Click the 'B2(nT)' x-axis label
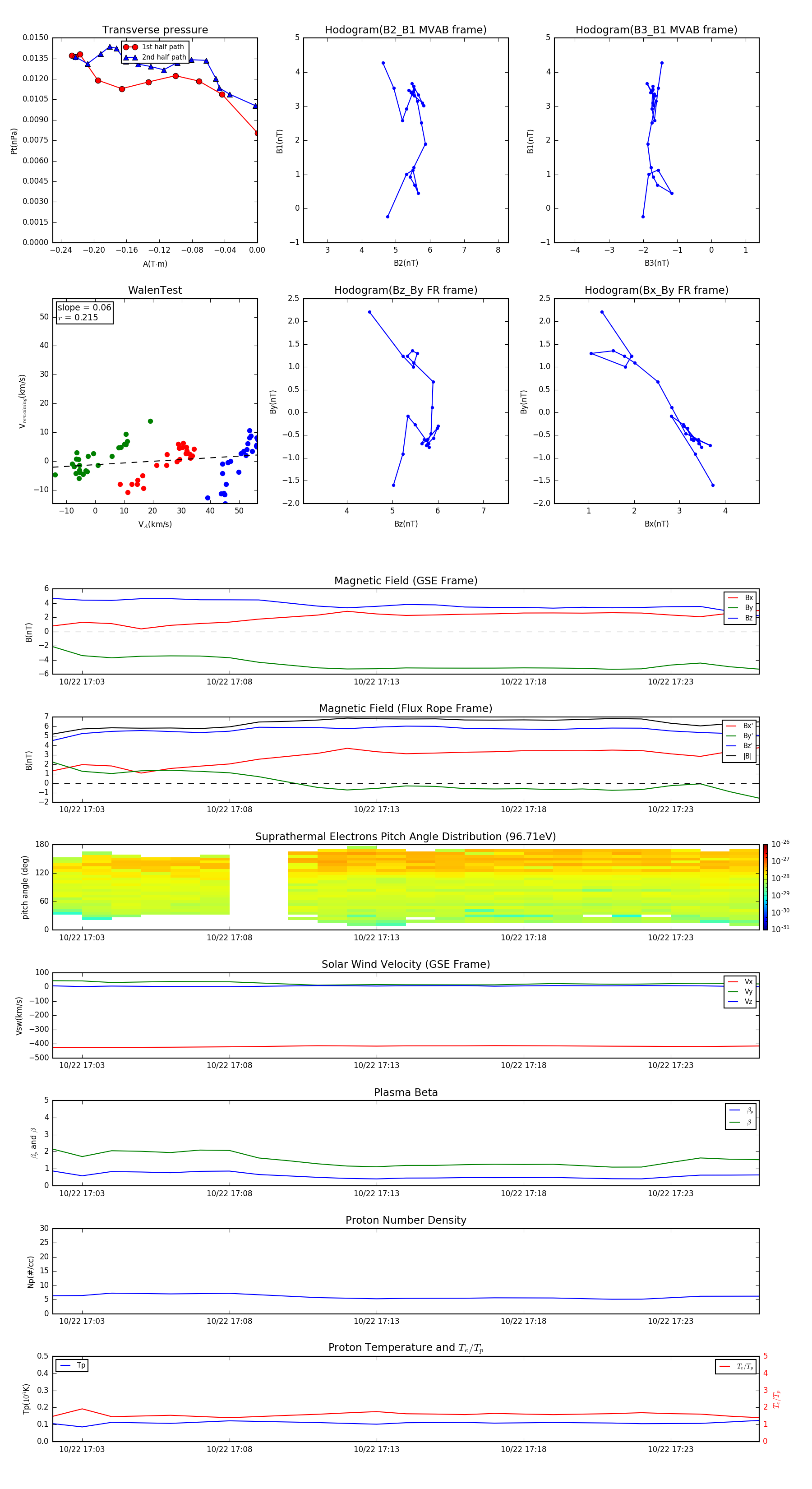Viewport: 812px width, 1489px height. coord(406,263)
